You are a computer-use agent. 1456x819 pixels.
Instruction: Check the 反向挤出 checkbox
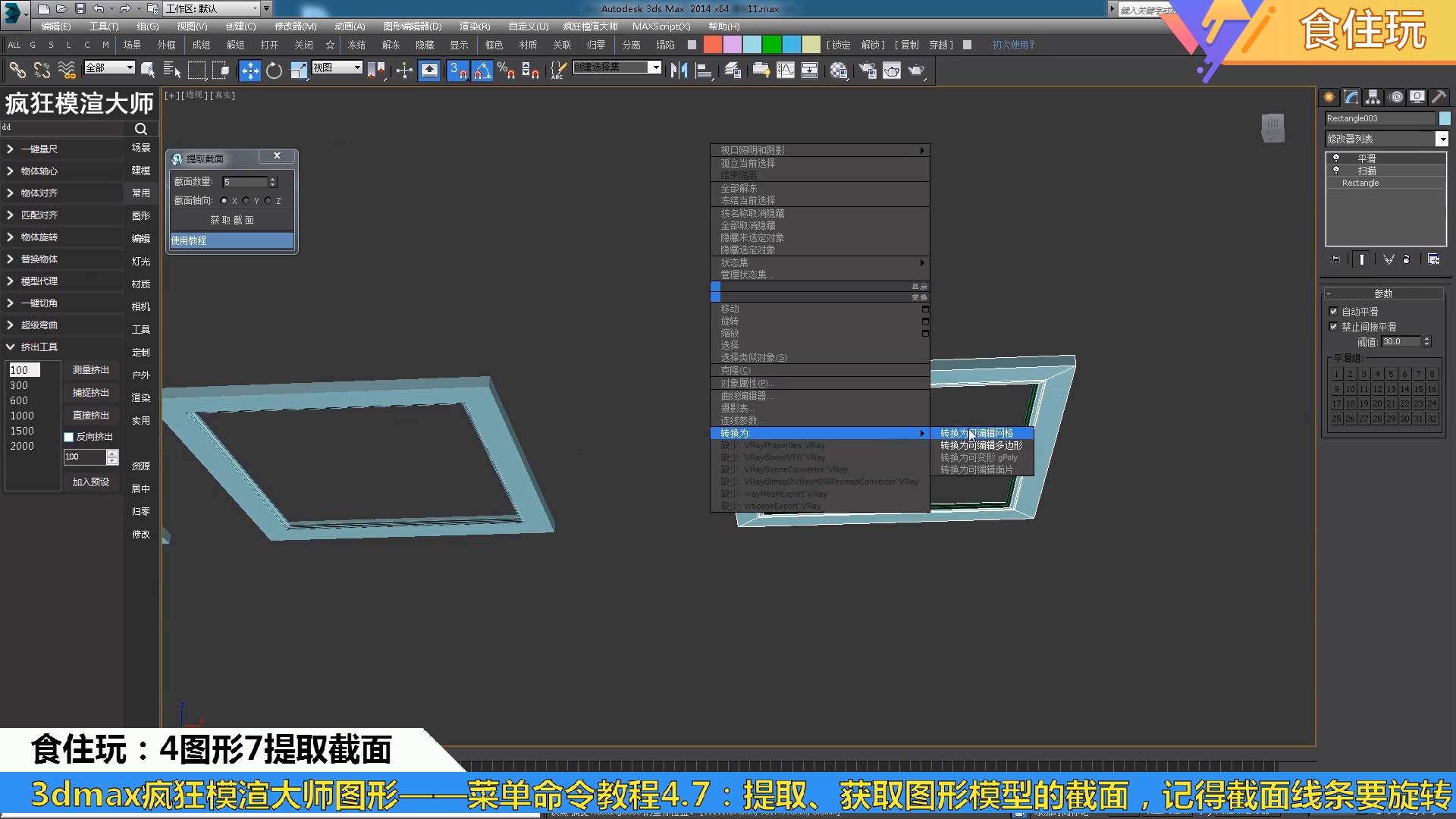pos(68,437)
